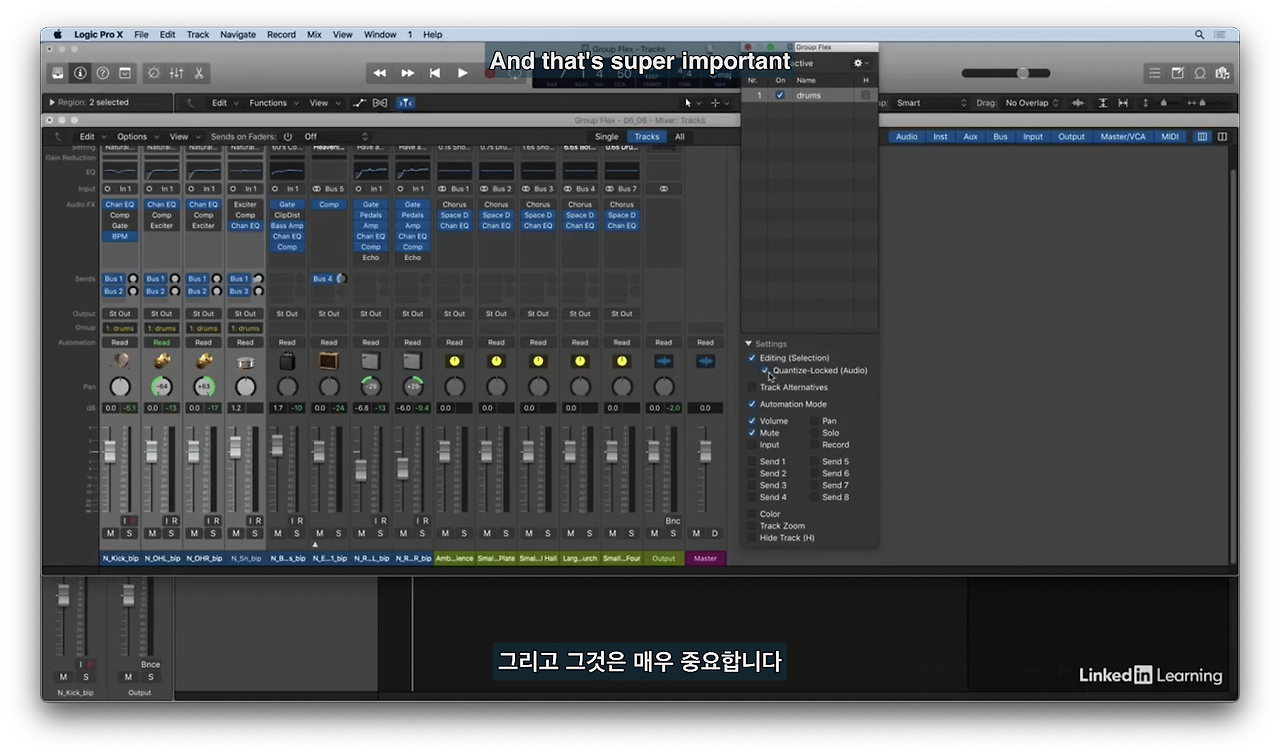Uncheck Quantize-Locked (Audio) checkbox
The height and width of the screenshot is (756, 1280).
coord(765,370)
